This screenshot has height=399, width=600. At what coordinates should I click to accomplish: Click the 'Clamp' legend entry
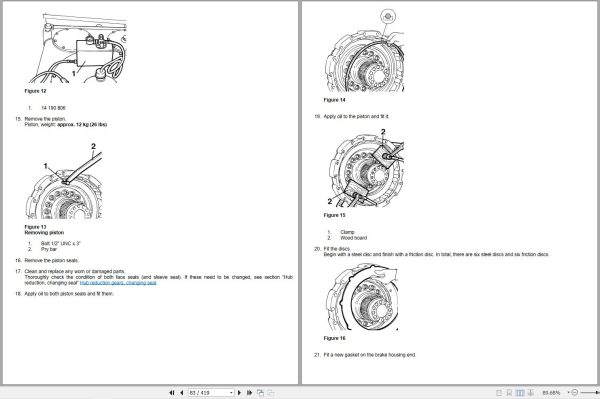pos(347,232)
